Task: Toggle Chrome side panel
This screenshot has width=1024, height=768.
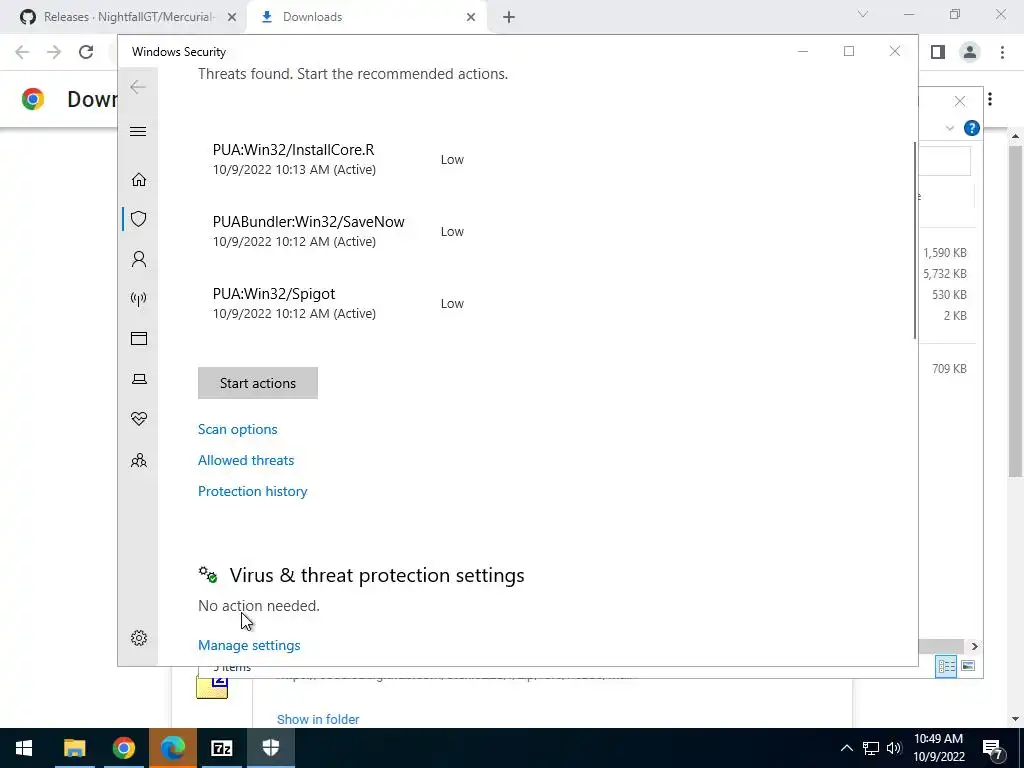Action: click(x=938, y=52)
